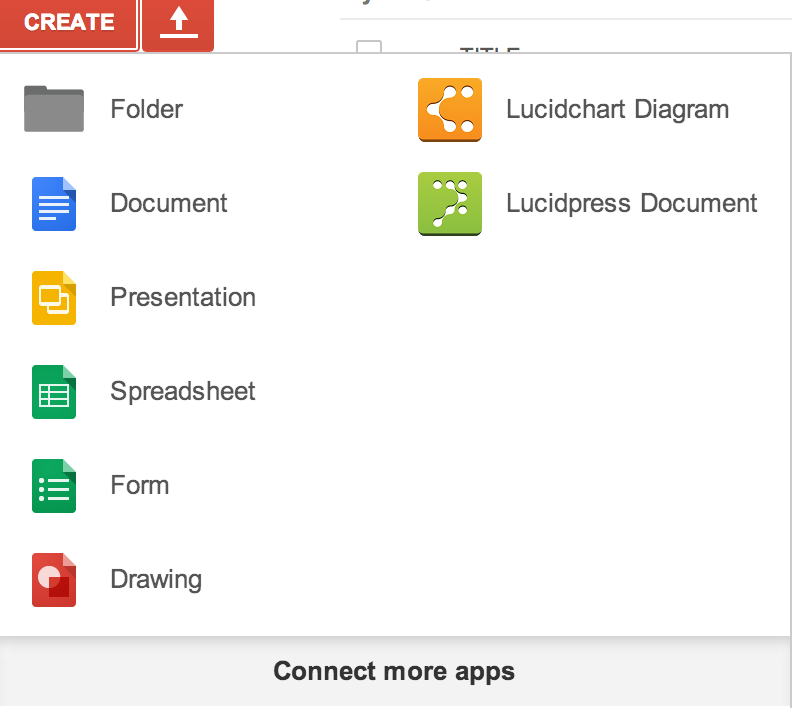Click the red Drawing icon

(54, 580)
